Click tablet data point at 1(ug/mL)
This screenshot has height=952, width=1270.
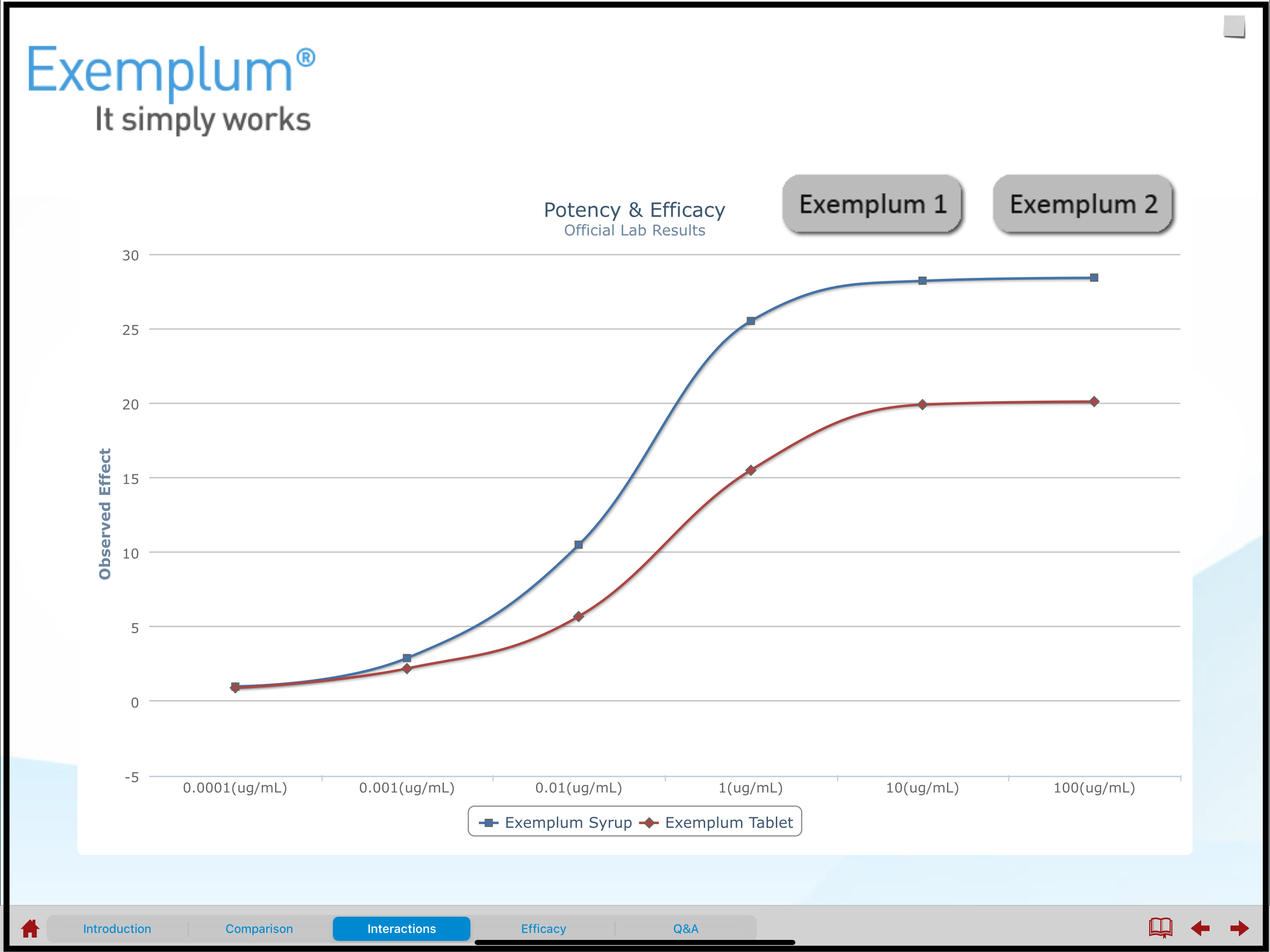(x=750, y=470)
